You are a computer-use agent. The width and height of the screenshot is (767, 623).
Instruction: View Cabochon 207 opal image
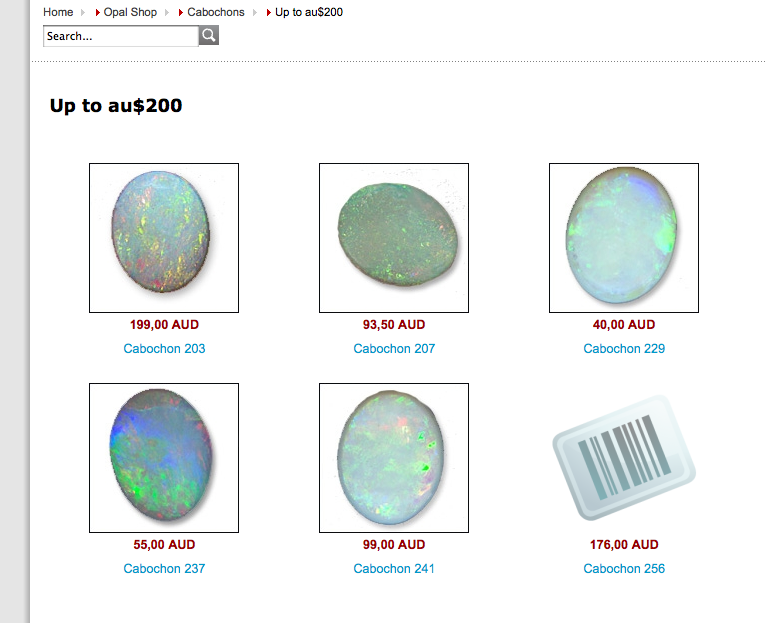394,238
